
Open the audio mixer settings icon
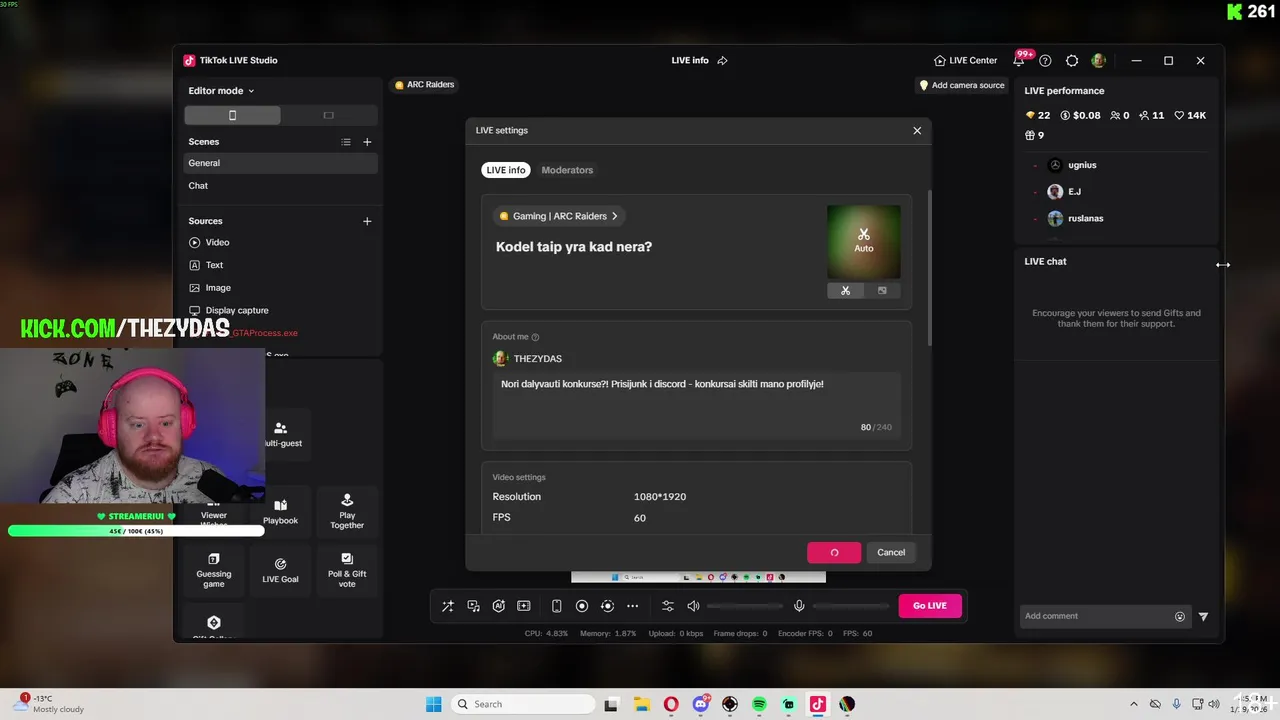[x=668, y=606]
